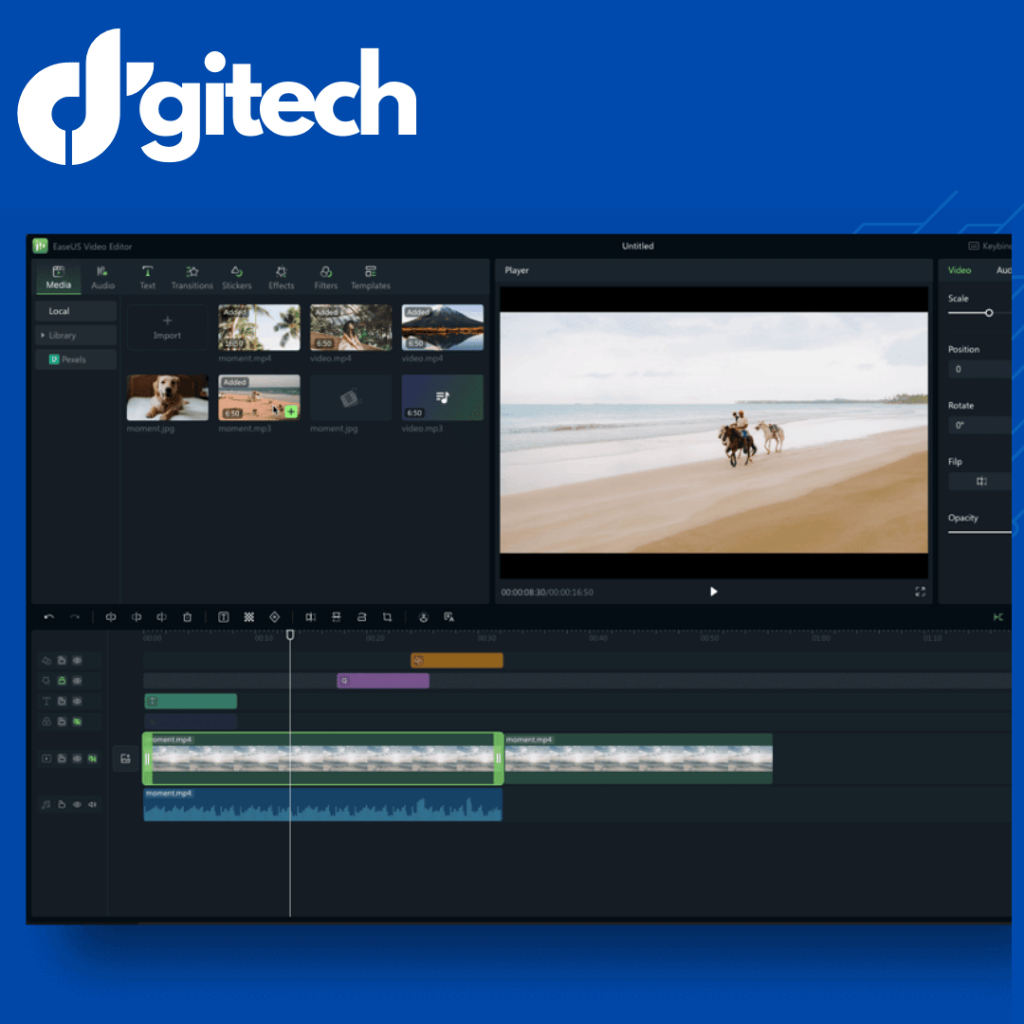Click the redo arrow in timeline toolbar

(75, 617)
